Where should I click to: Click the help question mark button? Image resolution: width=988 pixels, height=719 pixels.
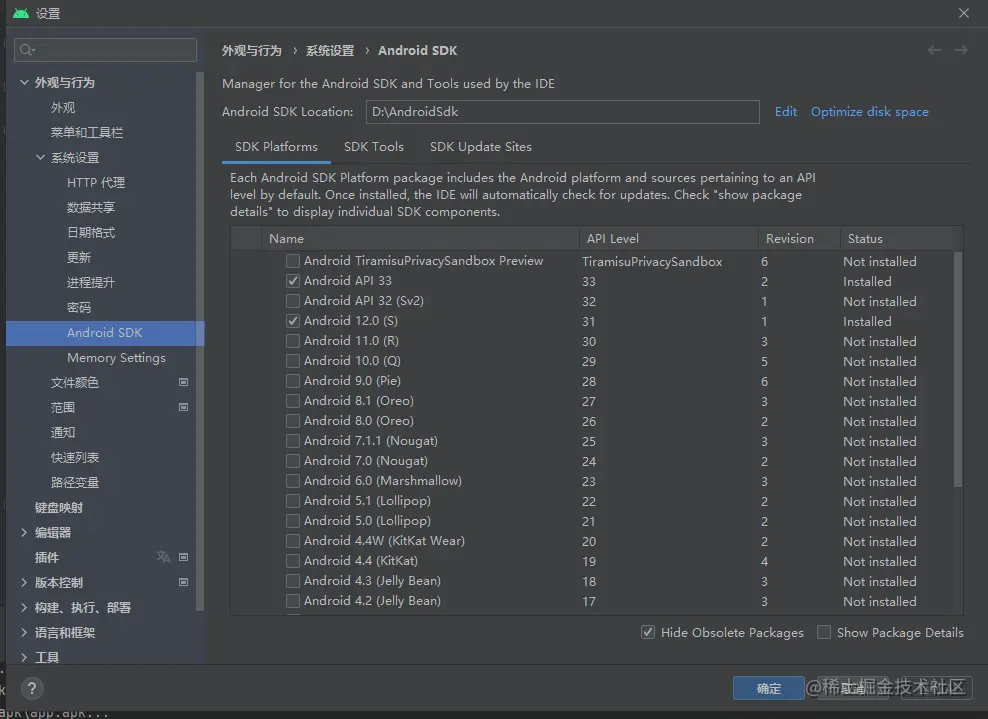point(32,688)
